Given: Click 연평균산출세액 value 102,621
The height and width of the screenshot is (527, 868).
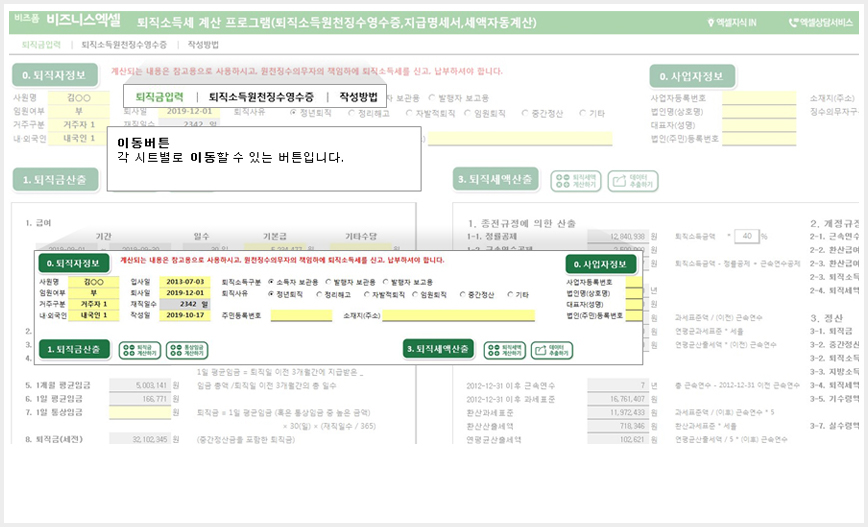Looking at the screenshot, I should tap(618, 440).
